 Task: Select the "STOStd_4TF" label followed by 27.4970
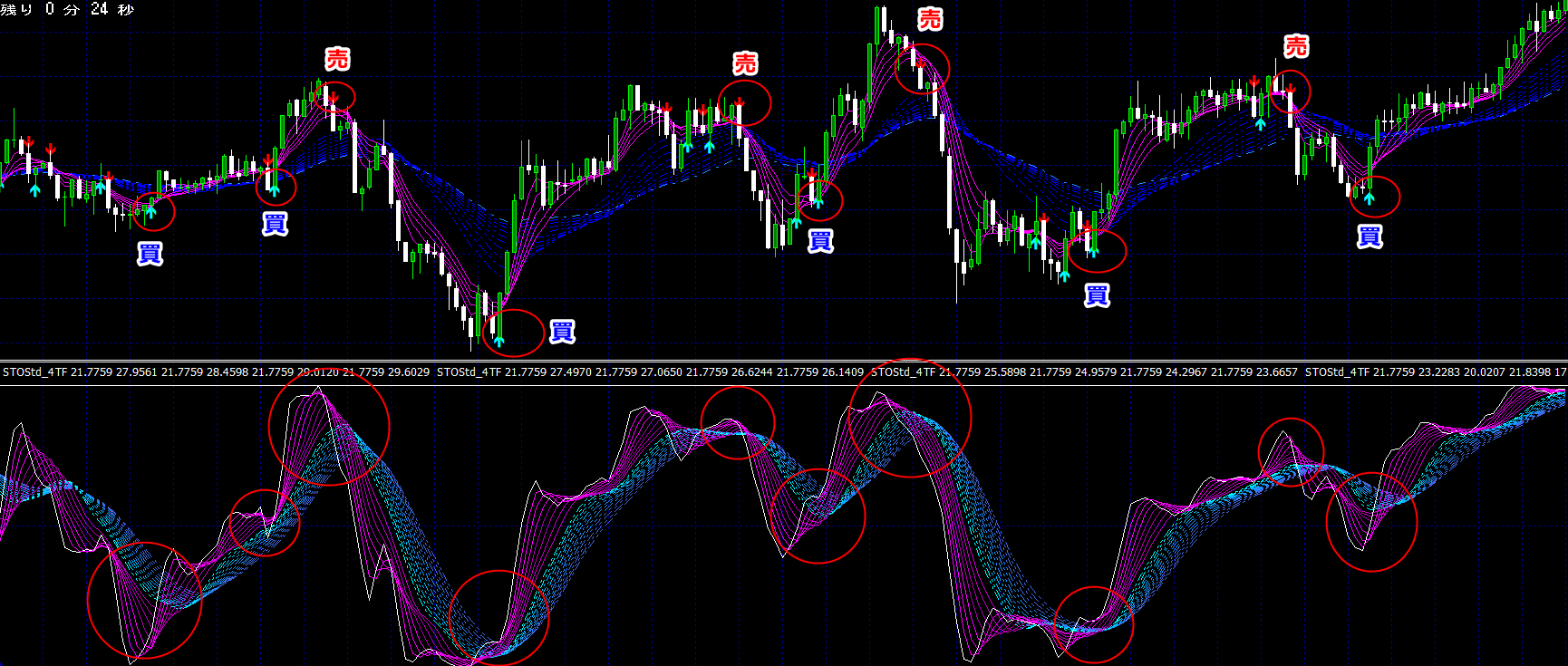pyautogui.click(x=469, y=372)
